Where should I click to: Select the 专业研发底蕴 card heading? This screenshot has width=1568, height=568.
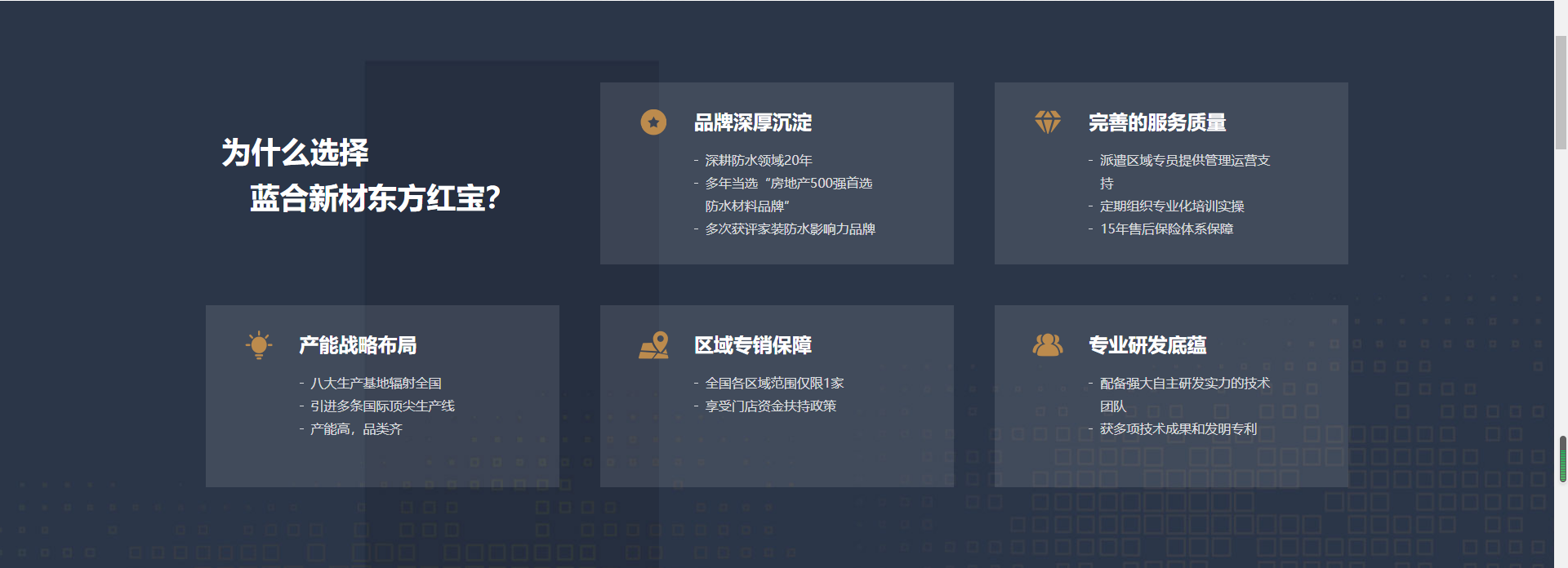coord(1147,345)
